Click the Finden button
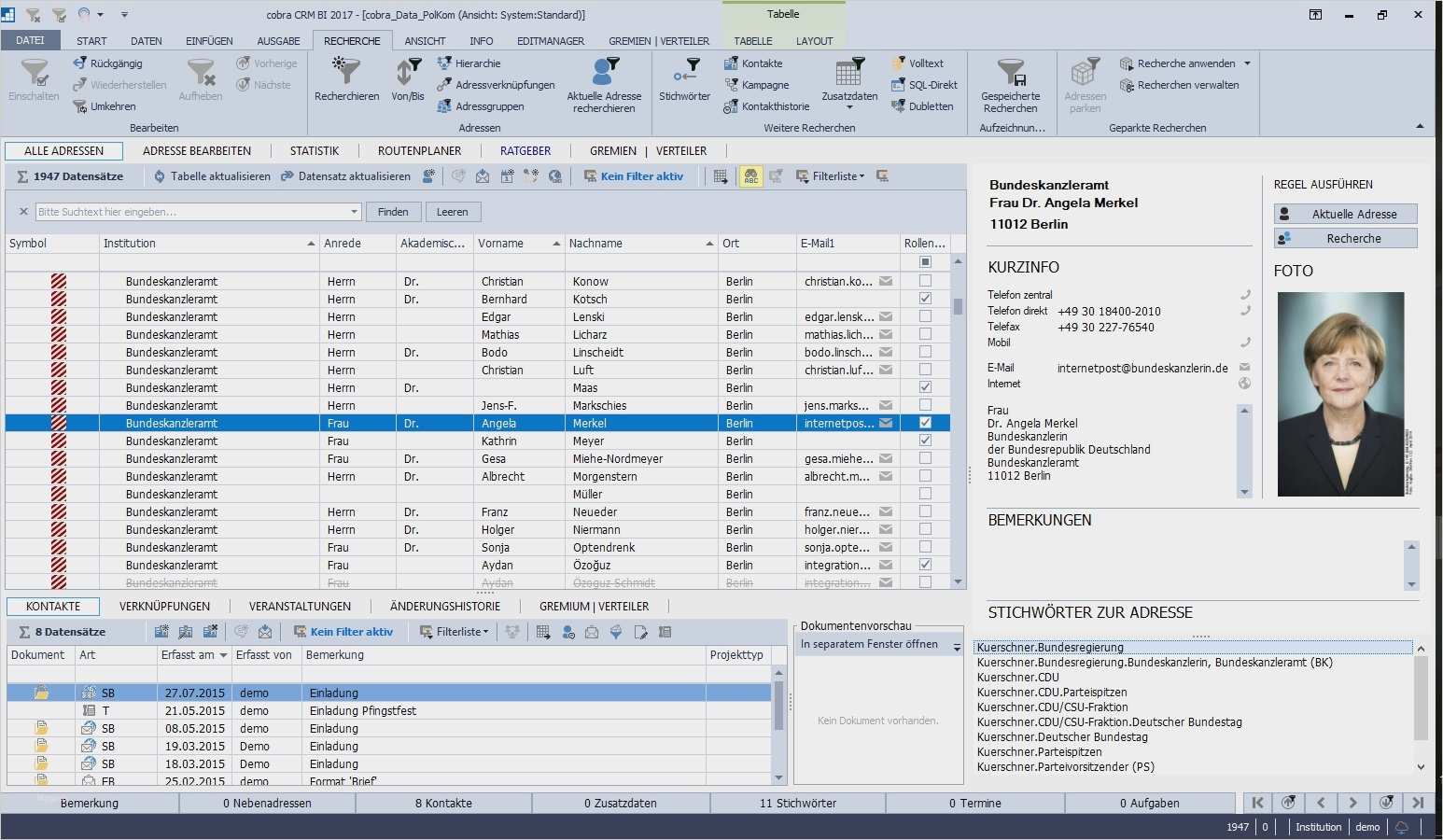 (x=393, y=212)
